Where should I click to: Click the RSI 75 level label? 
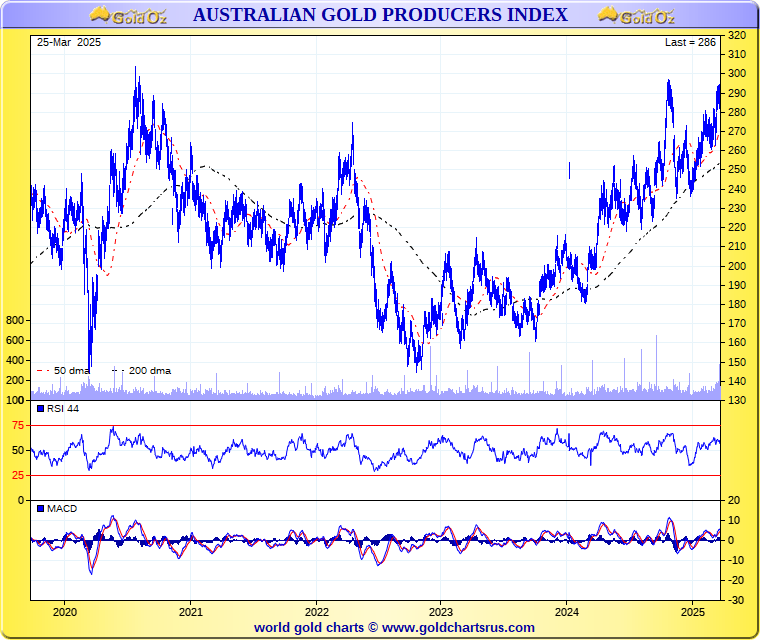point(18,426)
